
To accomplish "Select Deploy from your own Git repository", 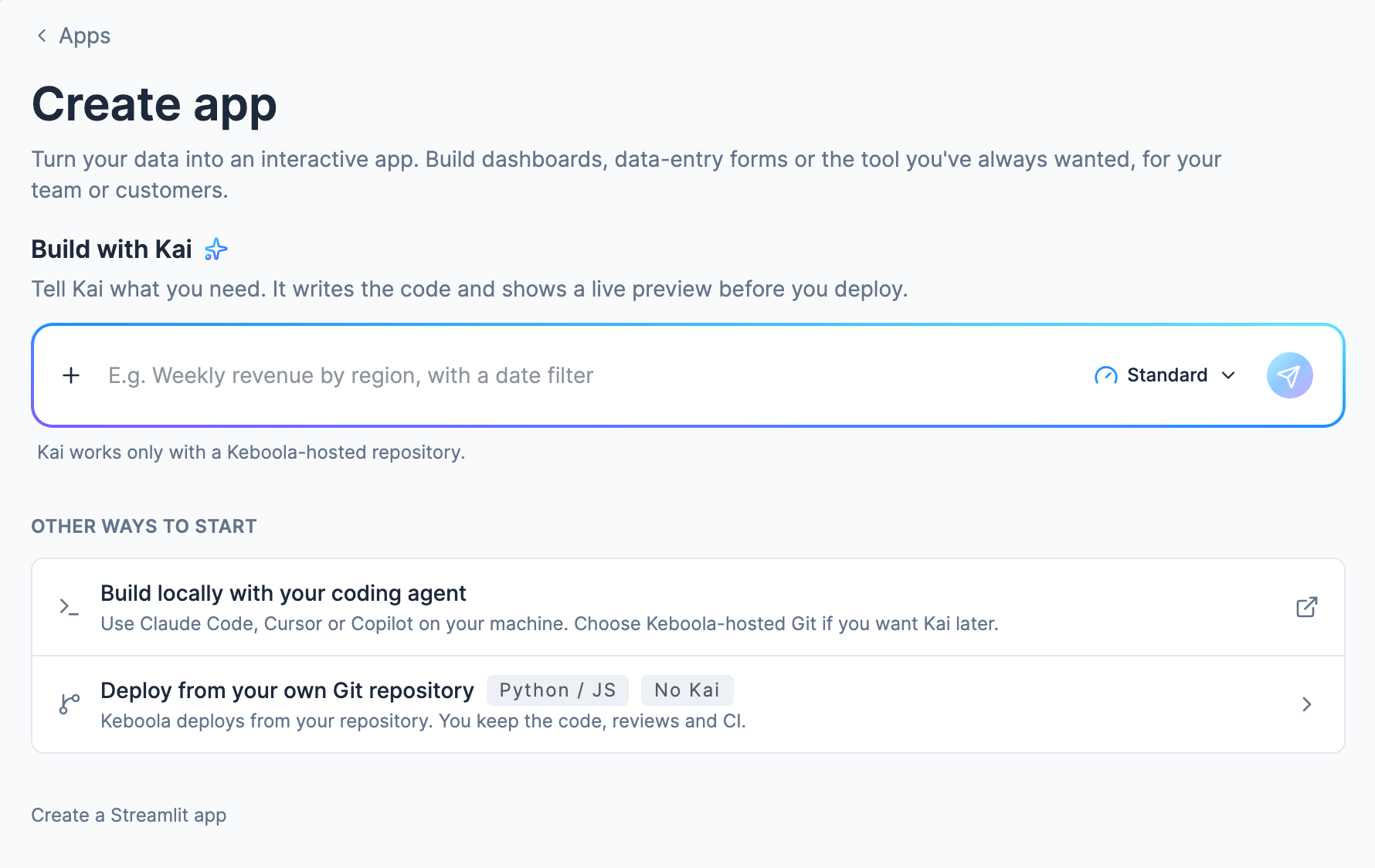I will 687,704.
